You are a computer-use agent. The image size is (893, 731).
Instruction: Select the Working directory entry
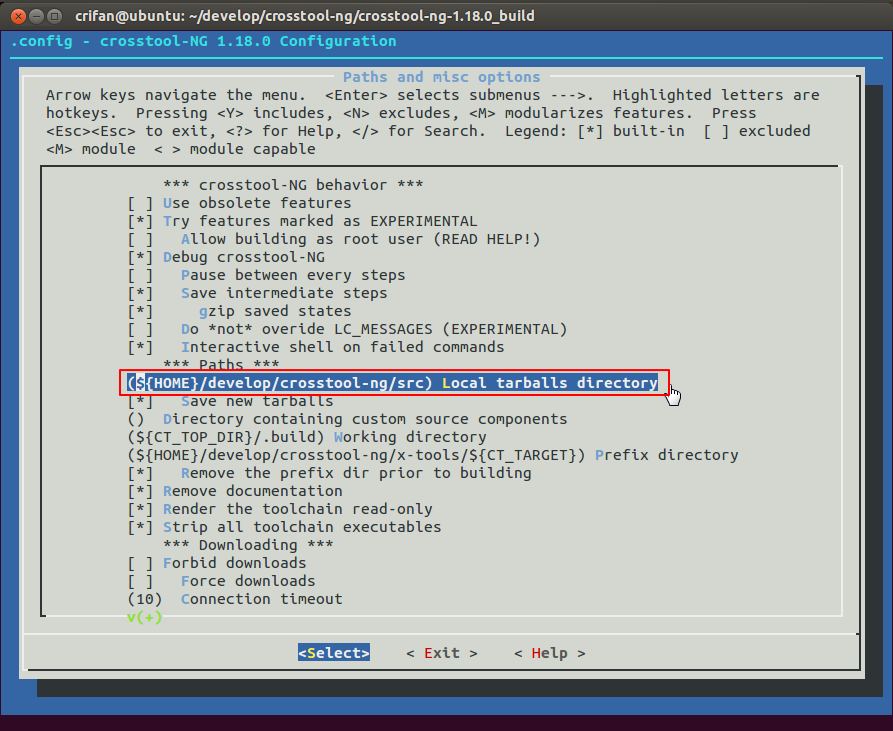(307, 437)
